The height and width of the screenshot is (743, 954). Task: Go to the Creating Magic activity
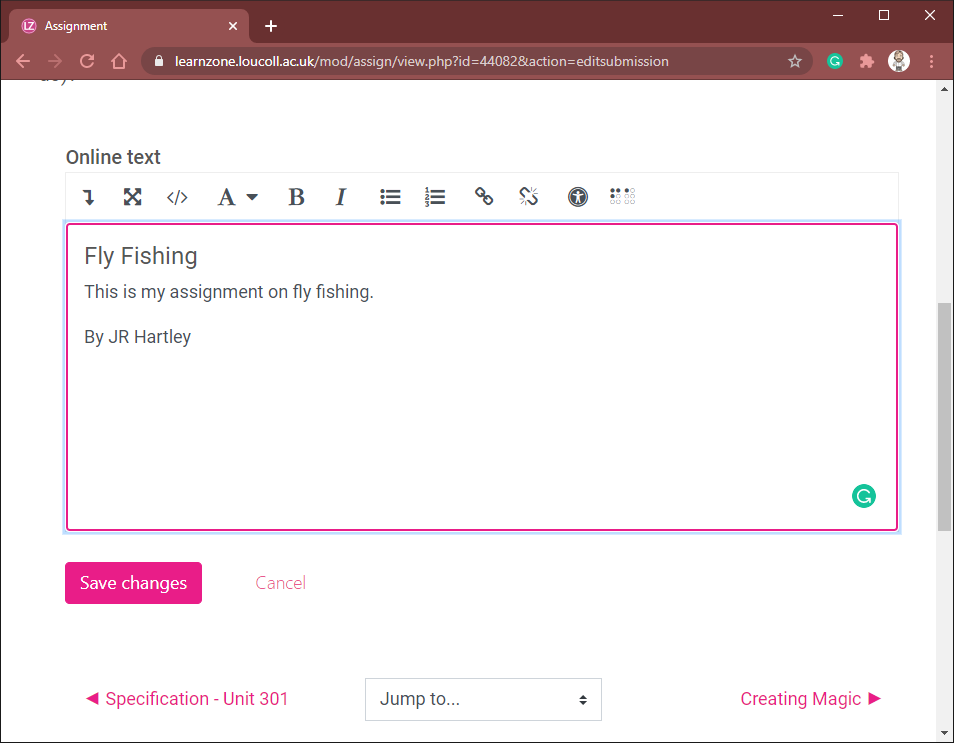(810, 699)
